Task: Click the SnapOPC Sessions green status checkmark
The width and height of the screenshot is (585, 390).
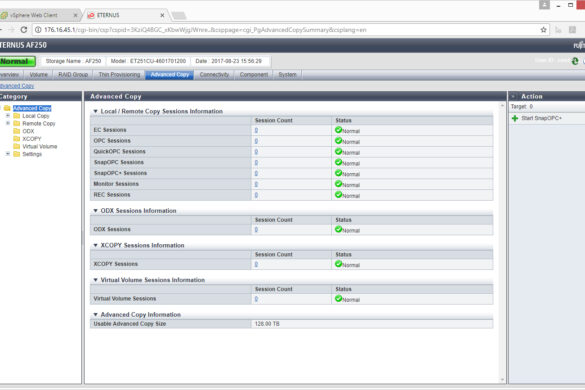Action: tap(338, 162)
